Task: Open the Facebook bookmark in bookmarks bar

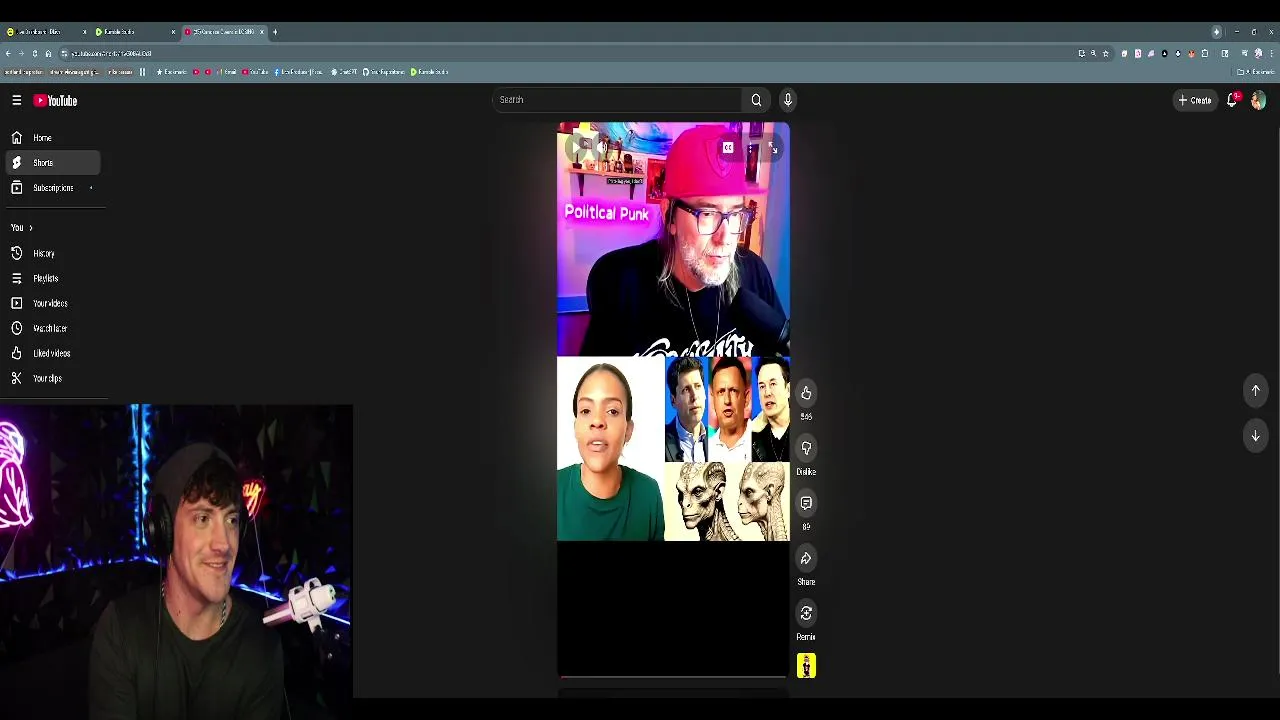Action: (x=298, y=72)
